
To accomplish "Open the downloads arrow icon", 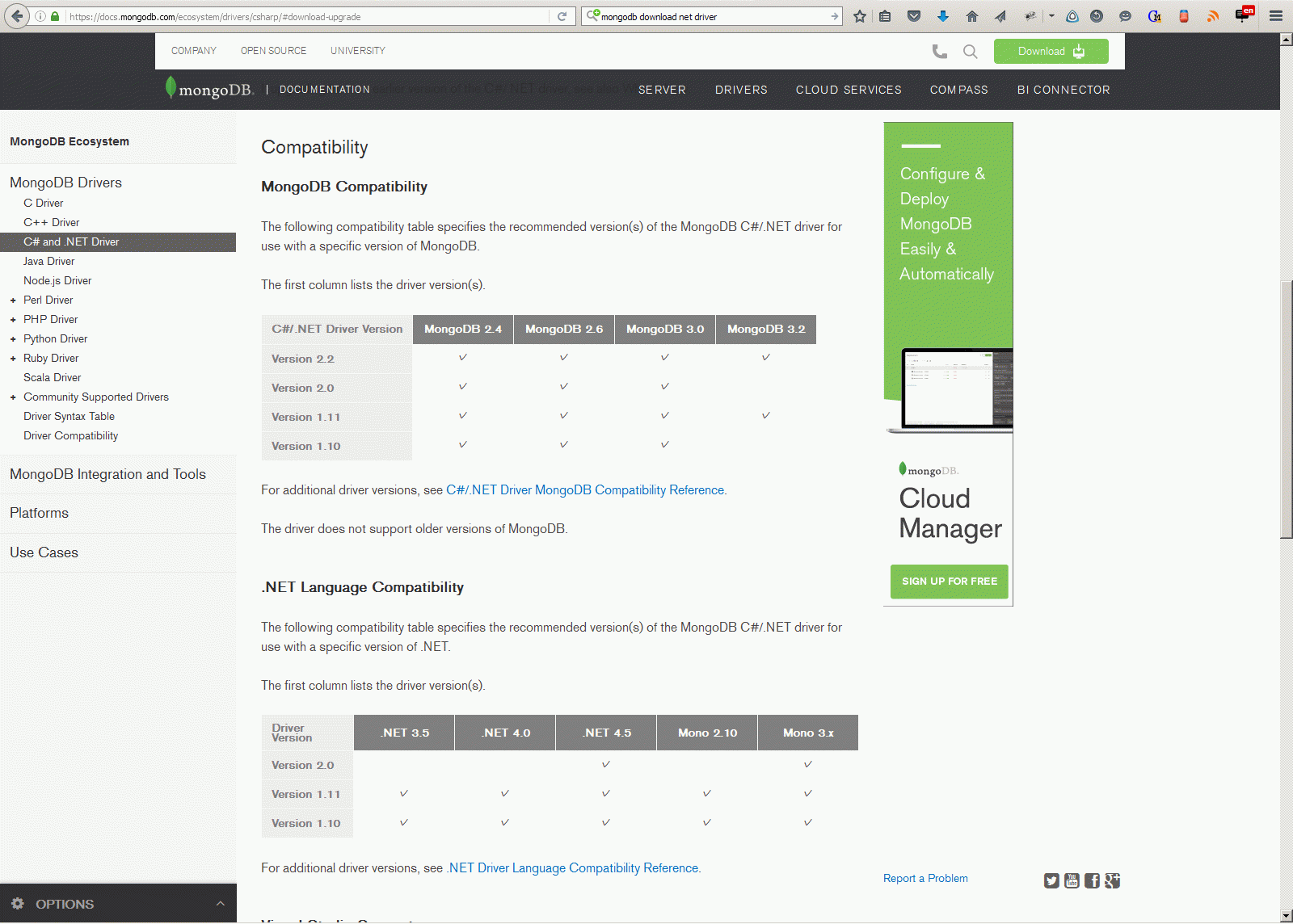I will [x=943, y=16].
